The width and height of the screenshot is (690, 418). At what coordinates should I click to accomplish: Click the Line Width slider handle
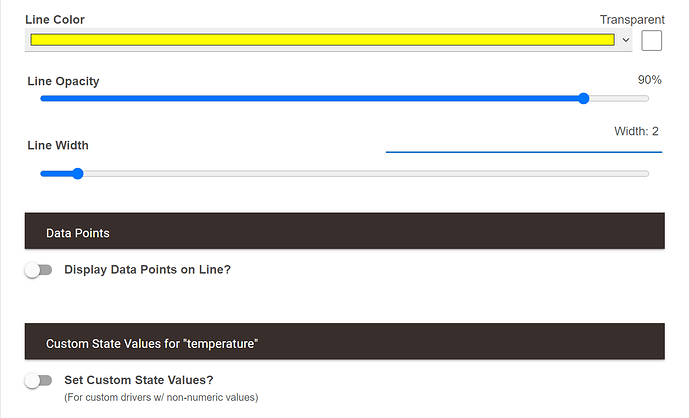(77, 173)
